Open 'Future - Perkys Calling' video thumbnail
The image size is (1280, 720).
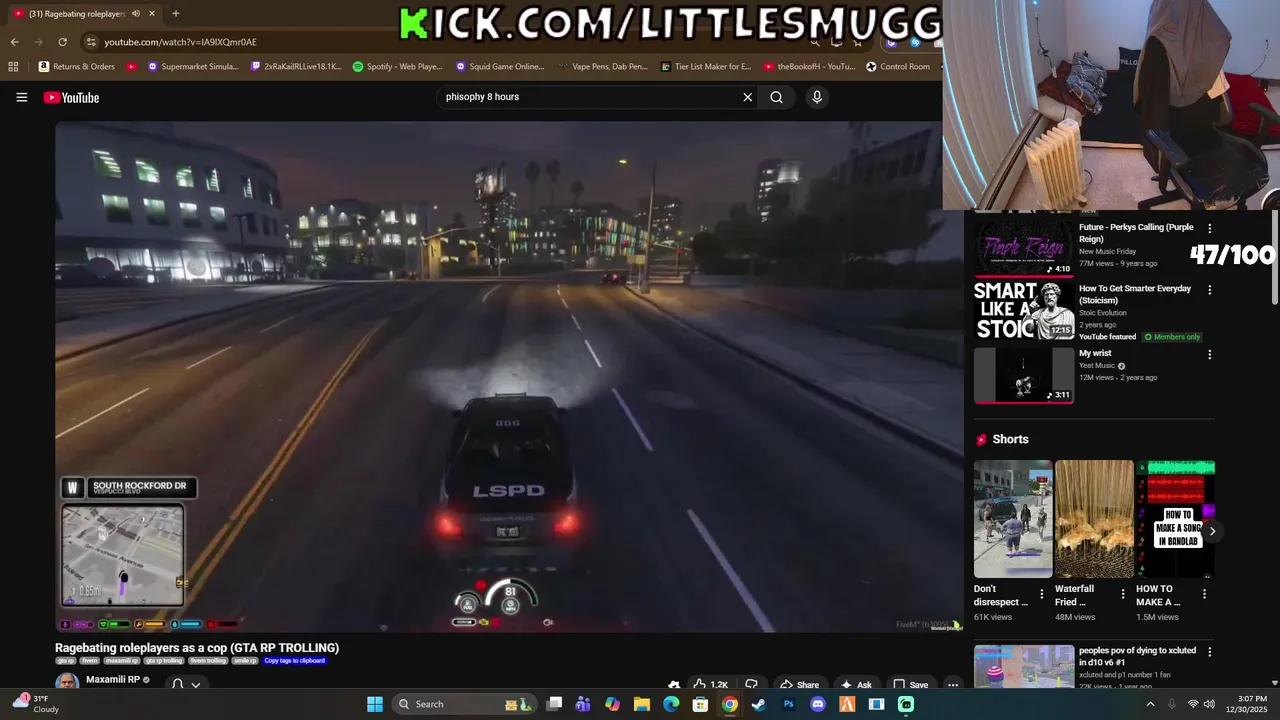1024,248
